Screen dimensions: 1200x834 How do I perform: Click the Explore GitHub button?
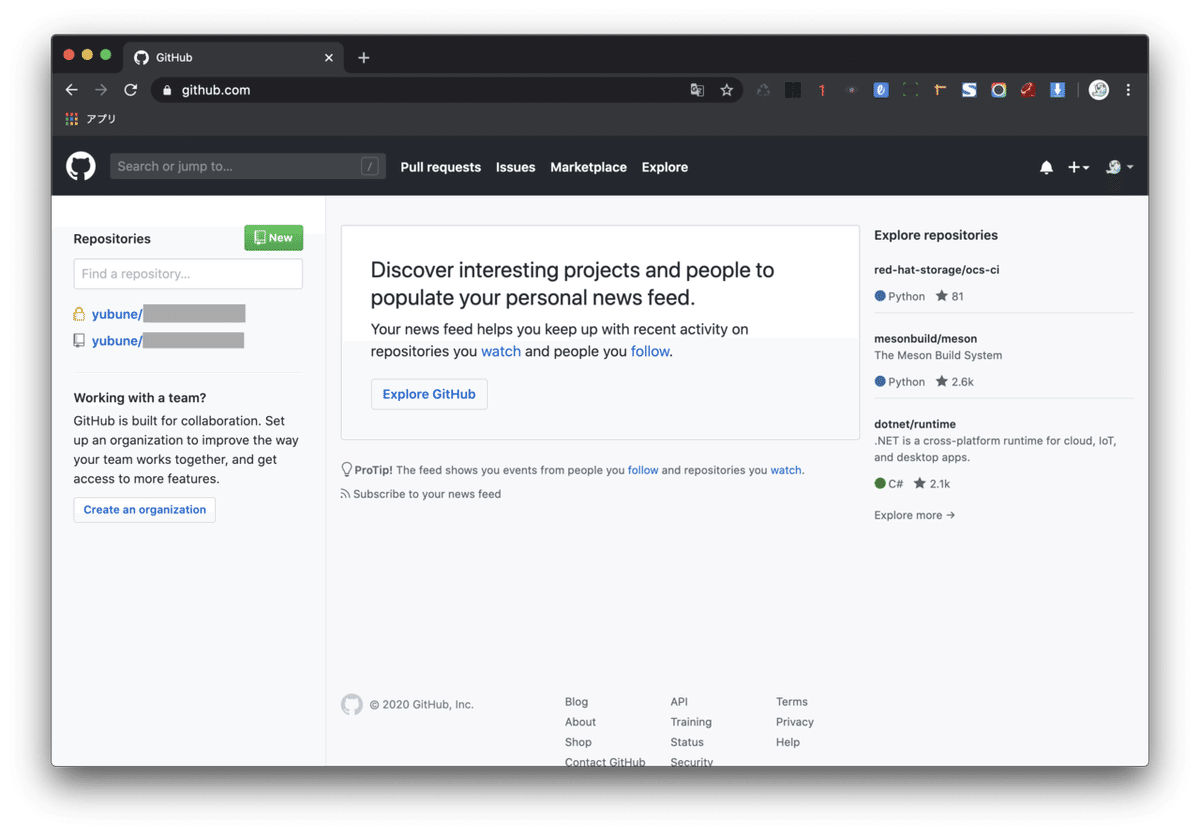point(429,394)
